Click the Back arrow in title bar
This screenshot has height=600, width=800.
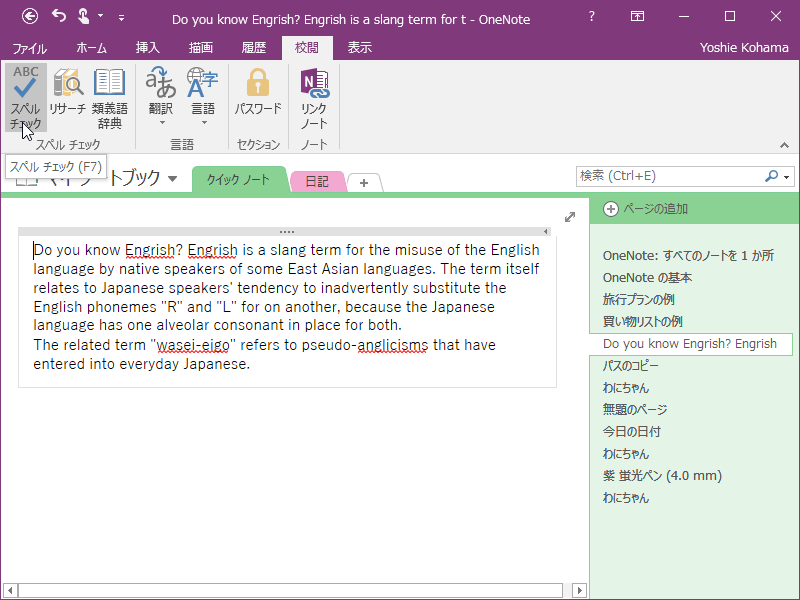click(x=30, y=16)
